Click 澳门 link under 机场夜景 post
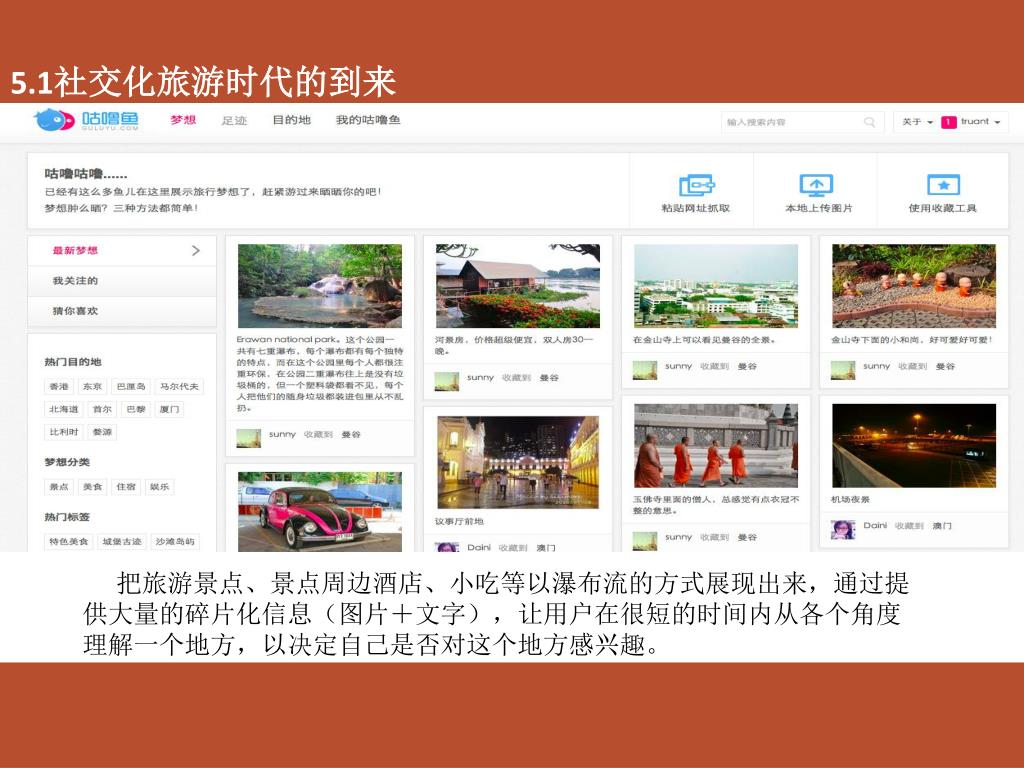 tap(942, 526)
